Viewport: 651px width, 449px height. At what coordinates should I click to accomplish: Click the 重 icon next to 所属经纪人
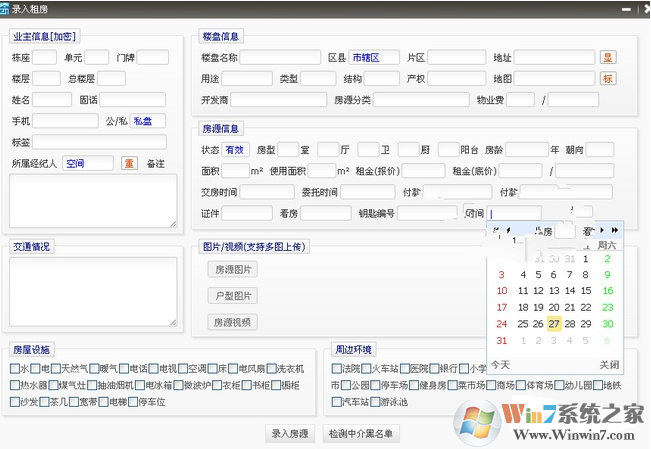point(129,163)
